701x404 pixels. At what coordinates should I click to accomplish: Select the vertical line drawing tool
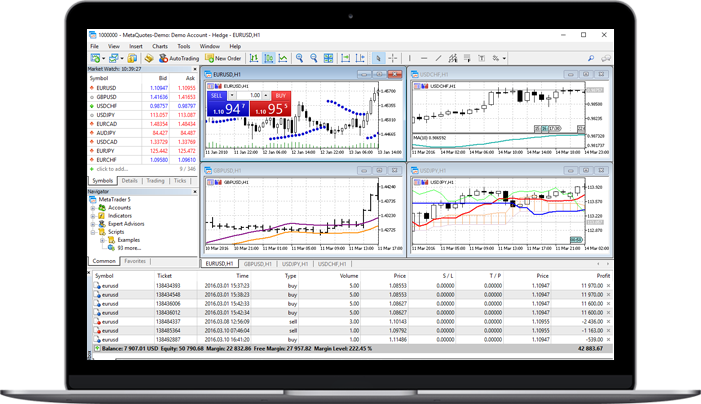coord(410,58)
